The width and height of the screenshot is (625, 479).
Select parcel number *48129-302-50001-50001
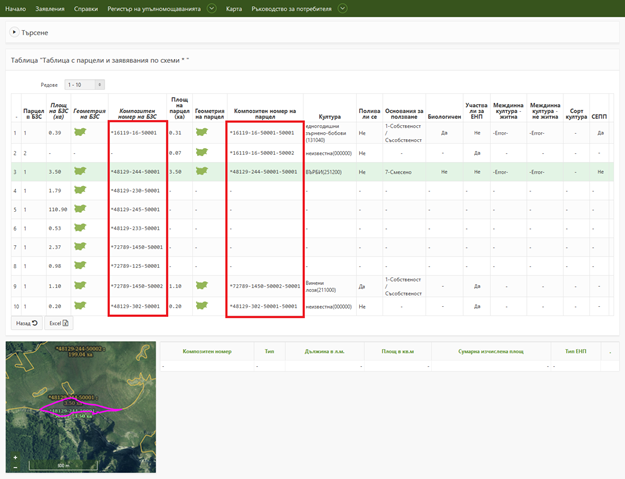263,306
